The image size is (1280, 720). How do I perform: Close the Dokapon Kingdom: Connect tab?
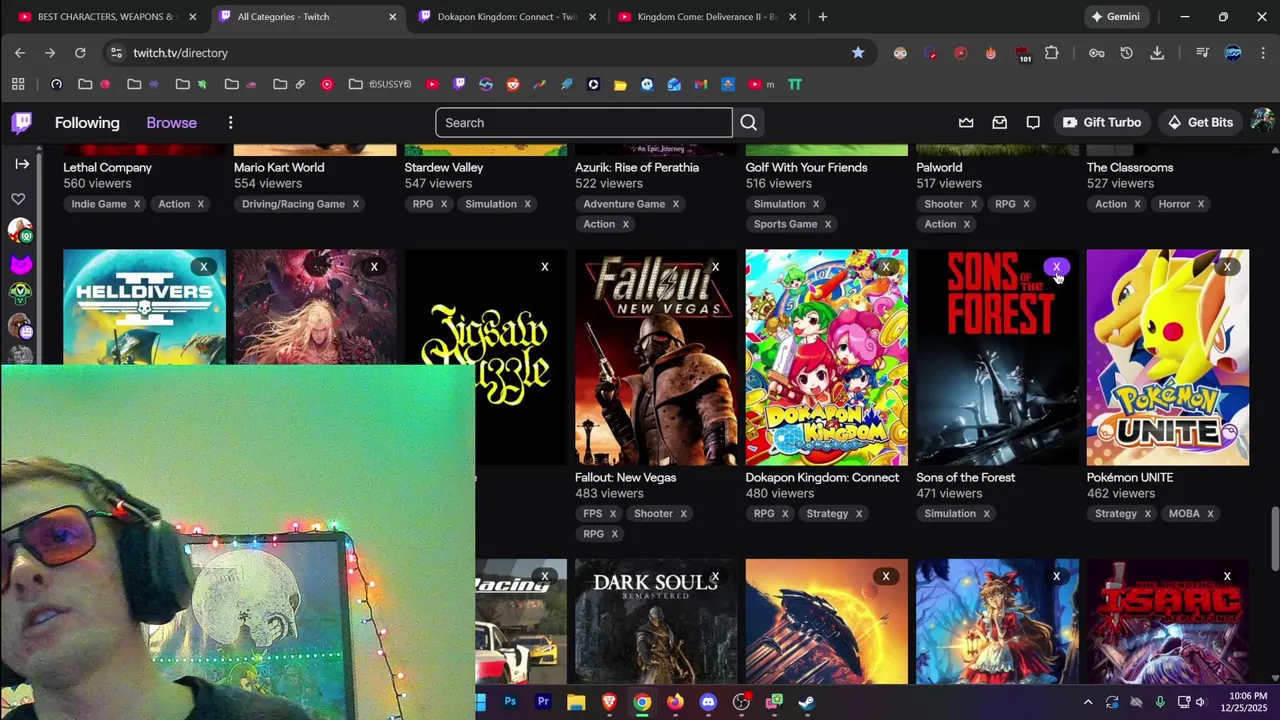pyautogui.click(x=593, y=16)
